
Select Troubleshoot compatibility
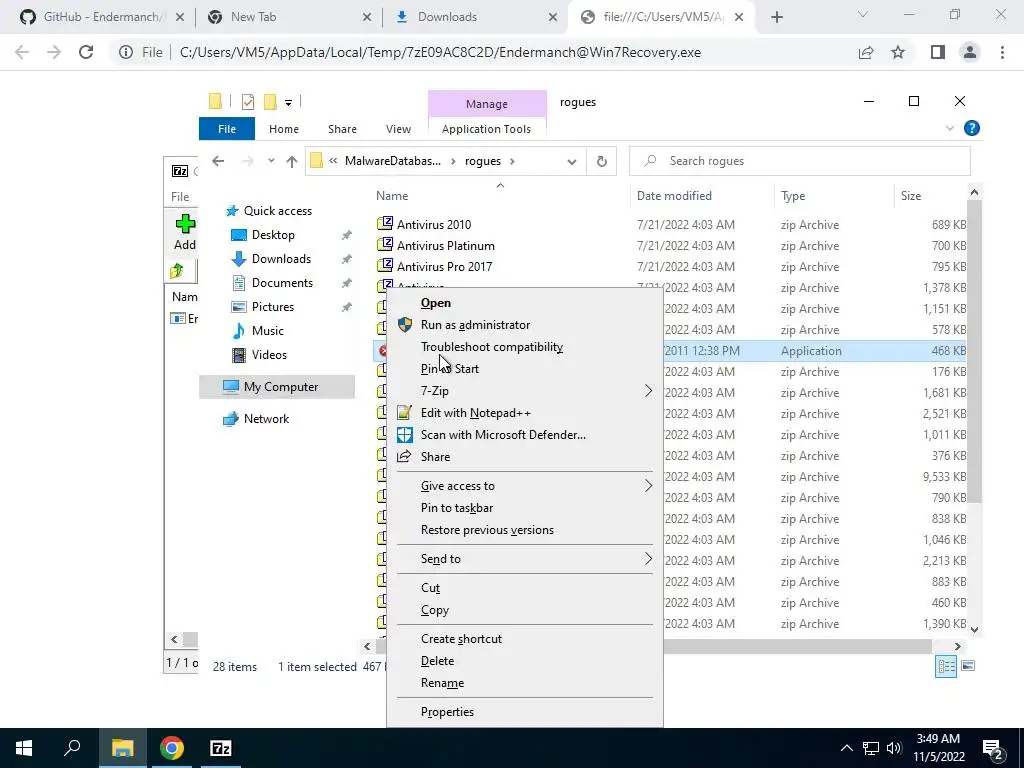tap(491, 347)
